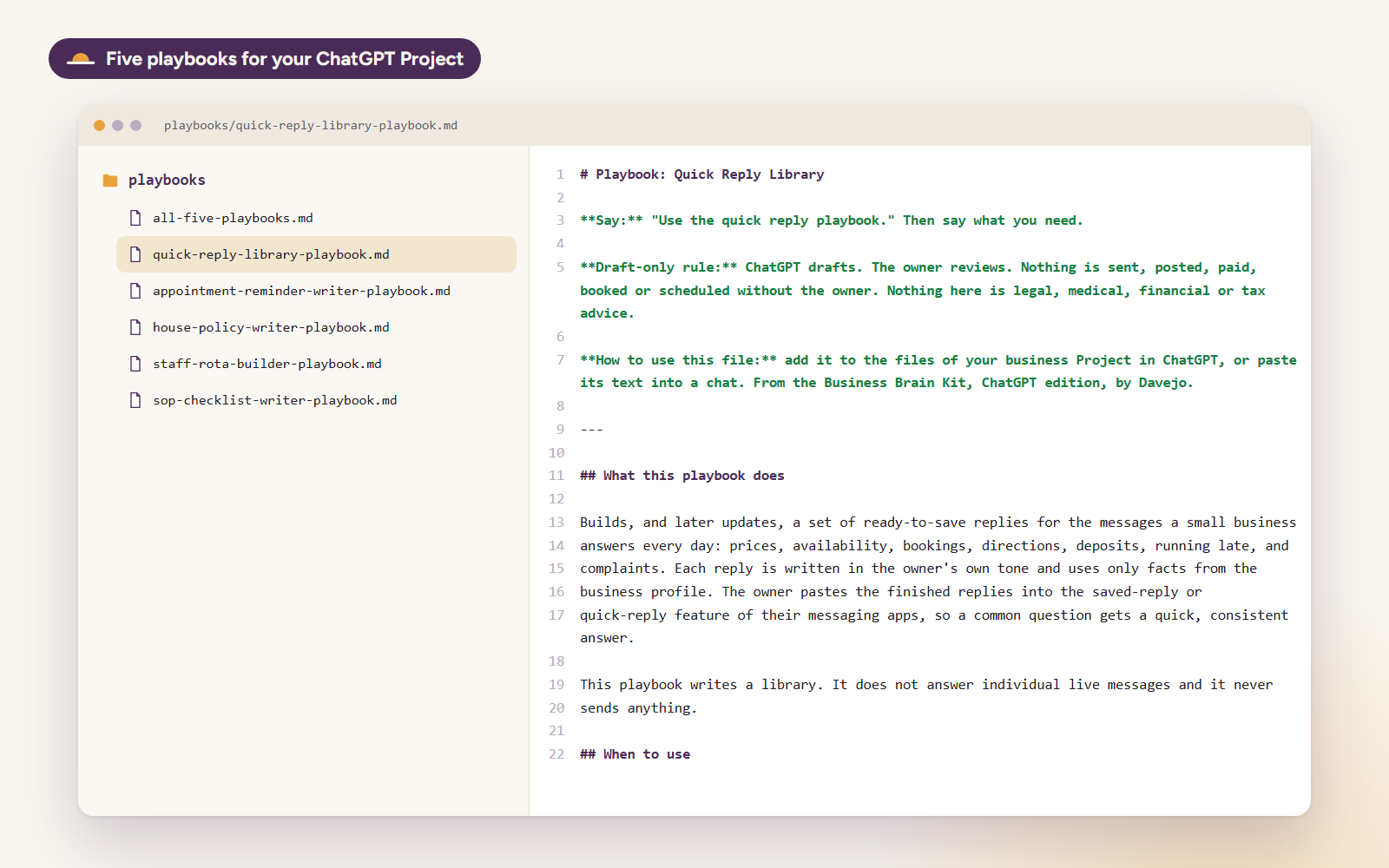Click the 'Five playbooks for your ChatGPT Project' banner

(265, 58)
